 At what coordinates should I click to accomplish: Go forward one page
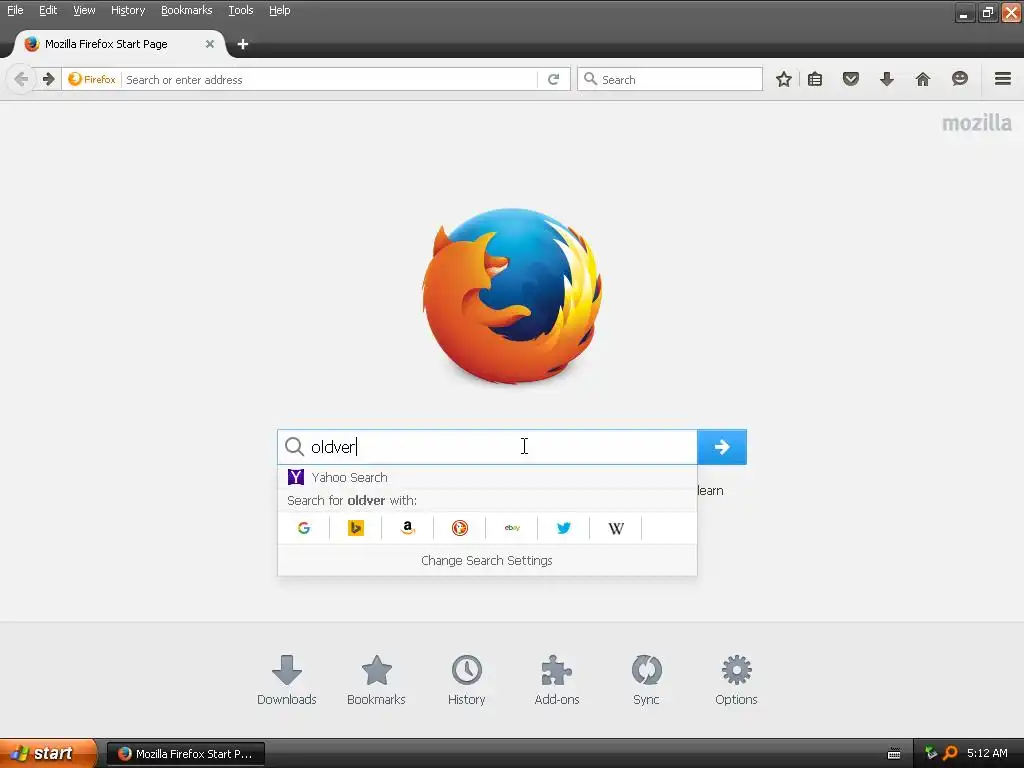tap(48, 79)
